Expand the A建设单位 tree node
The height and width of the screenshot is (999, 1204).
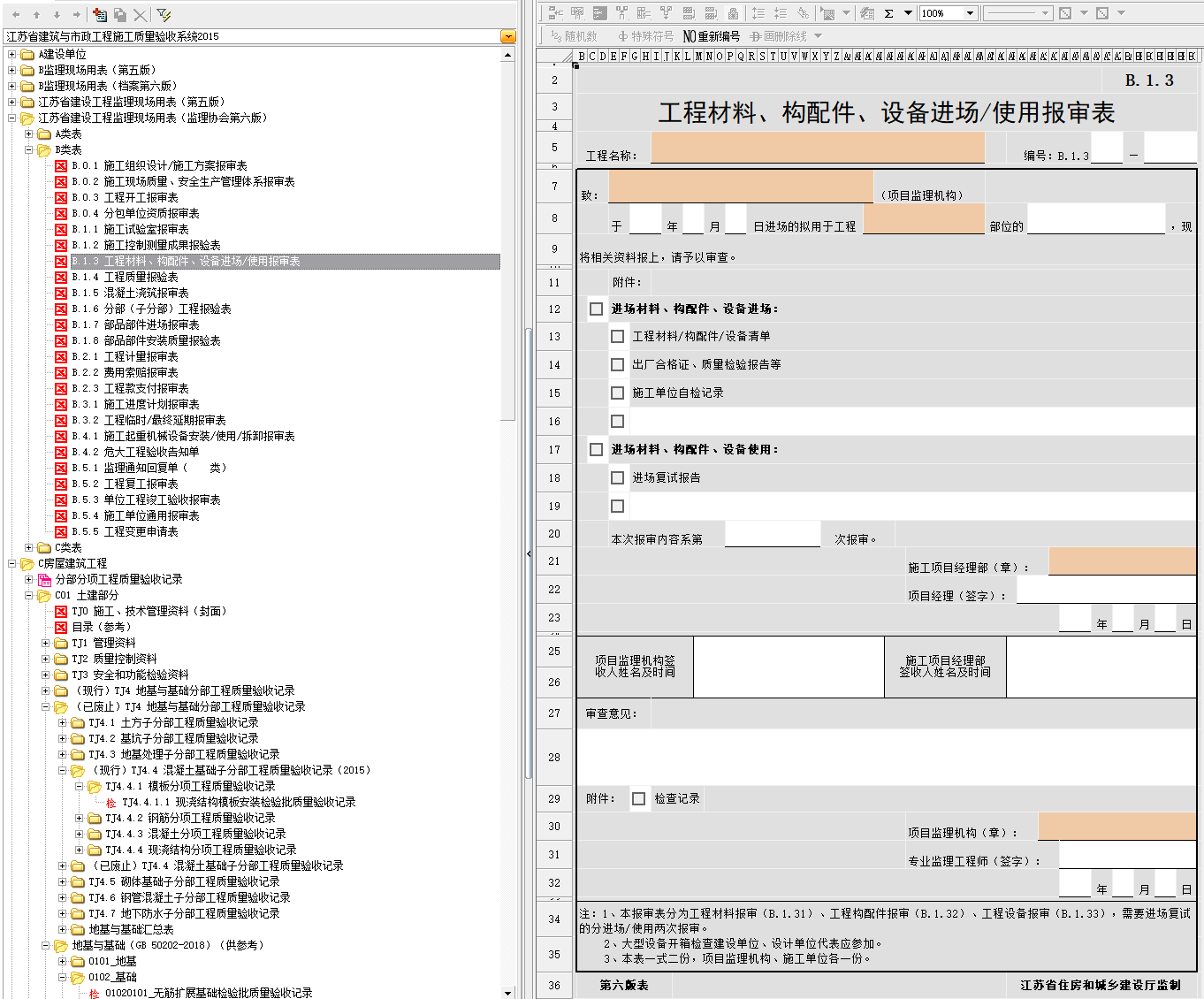(11, 55)
